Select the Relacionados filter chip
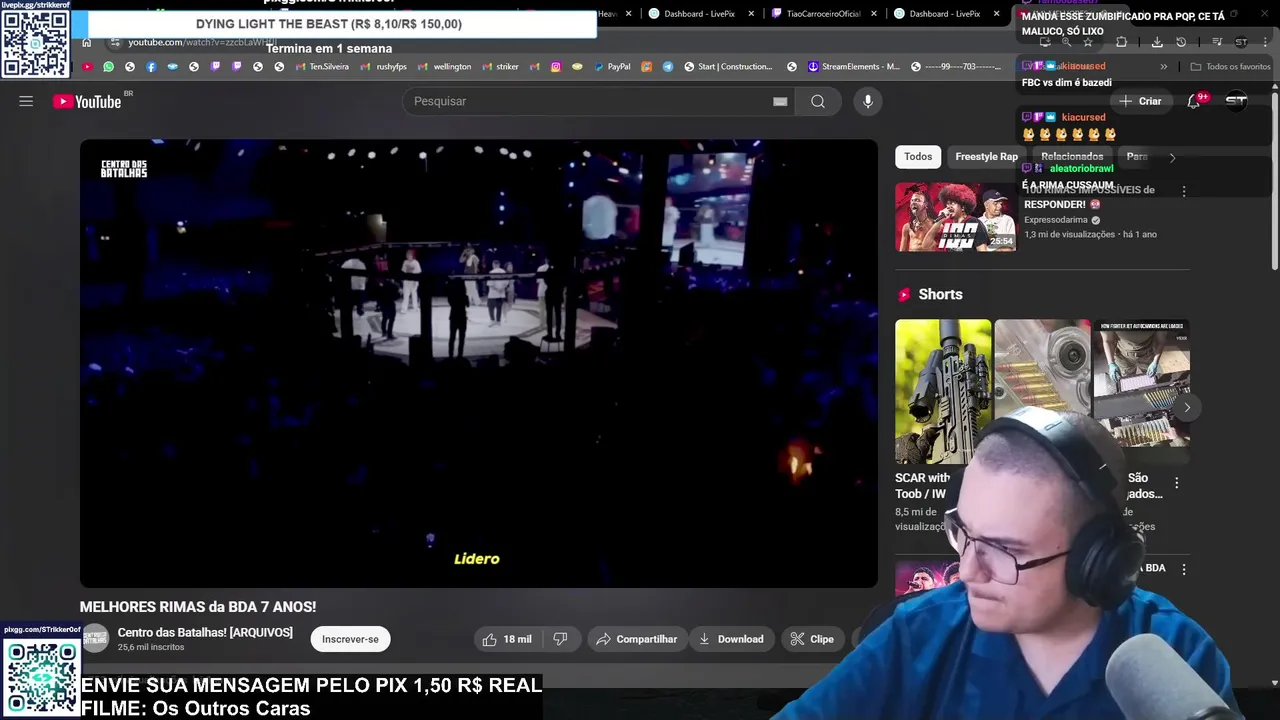 coord(1072,156)
